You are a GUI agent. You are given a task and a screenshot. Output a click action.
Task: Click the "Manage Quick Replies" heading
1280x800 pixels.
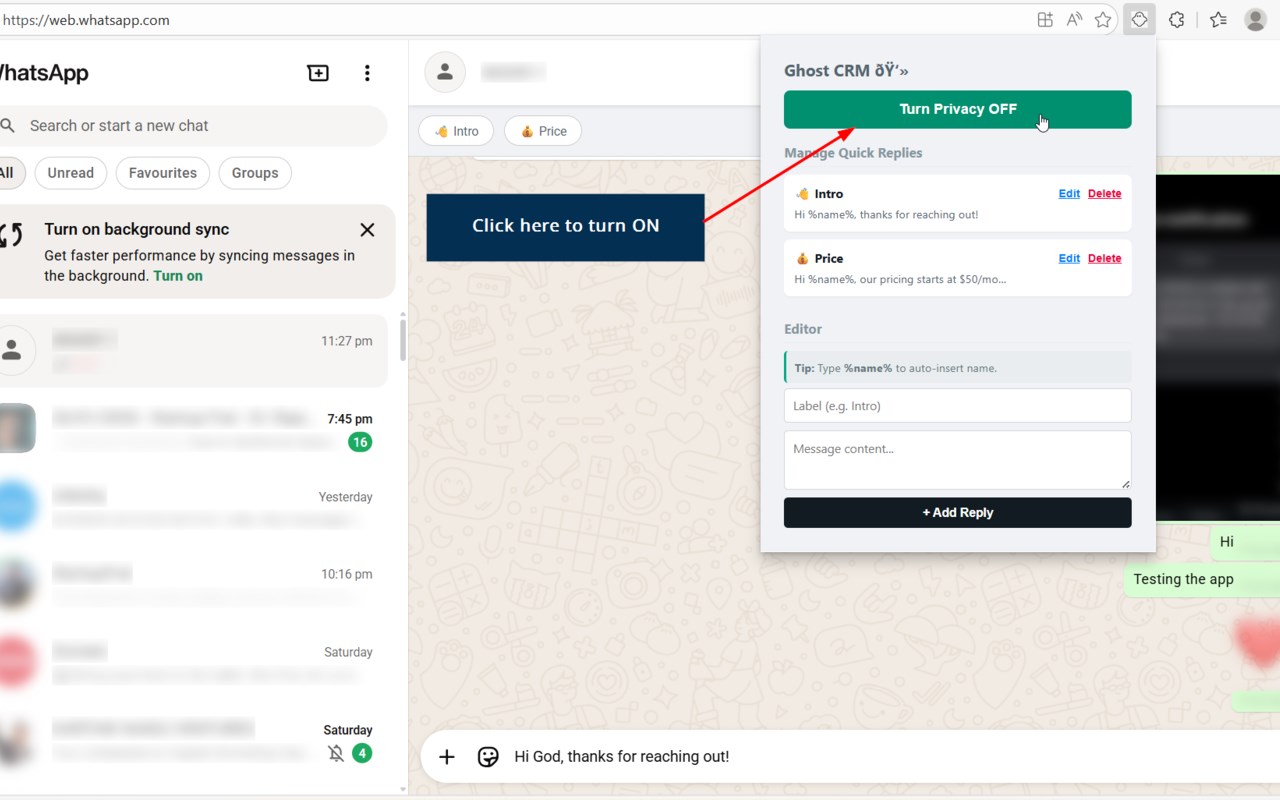[x=853, y=153]
